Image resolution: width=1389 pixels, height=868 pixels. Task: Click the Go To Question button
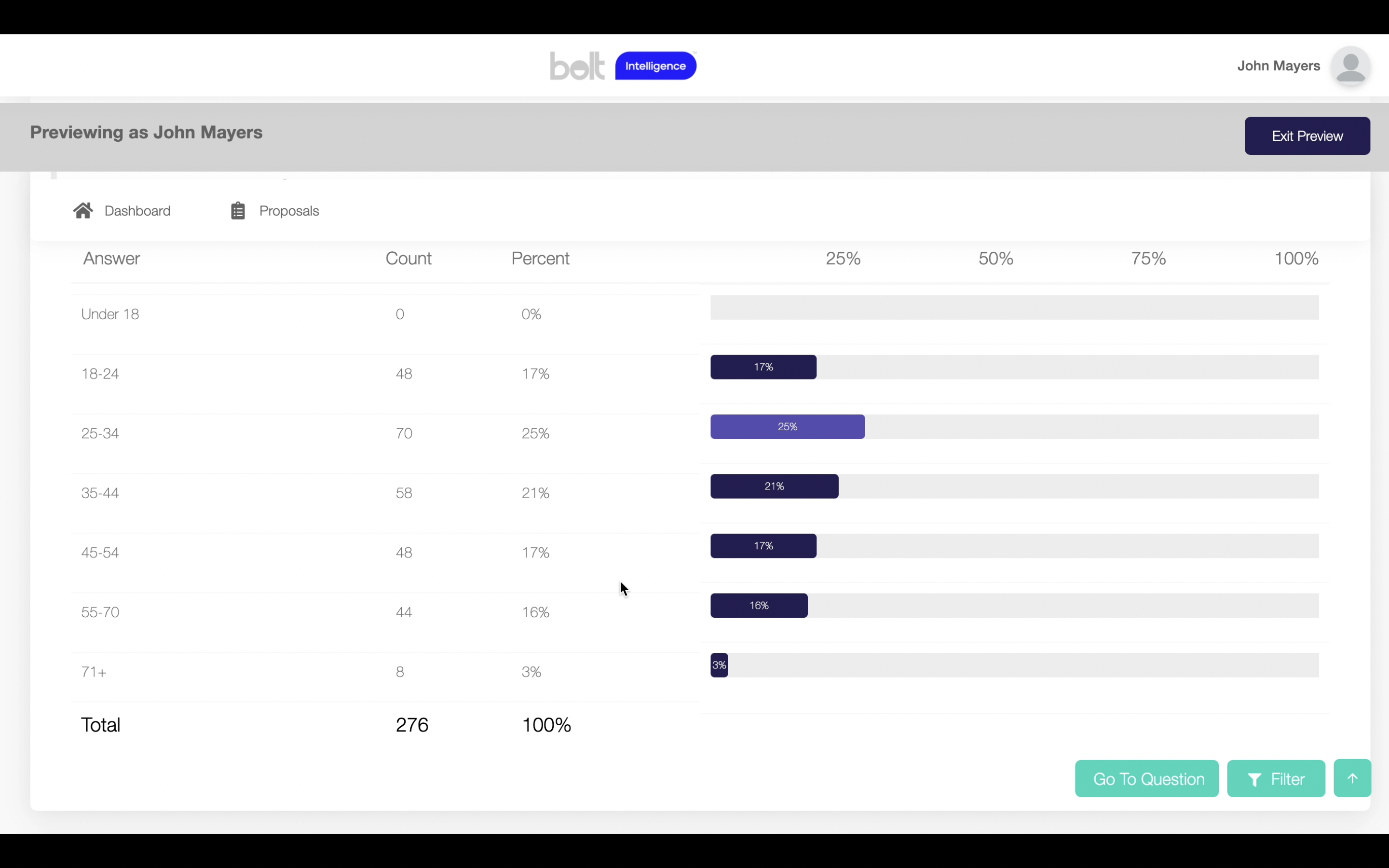coord(1146,778)
